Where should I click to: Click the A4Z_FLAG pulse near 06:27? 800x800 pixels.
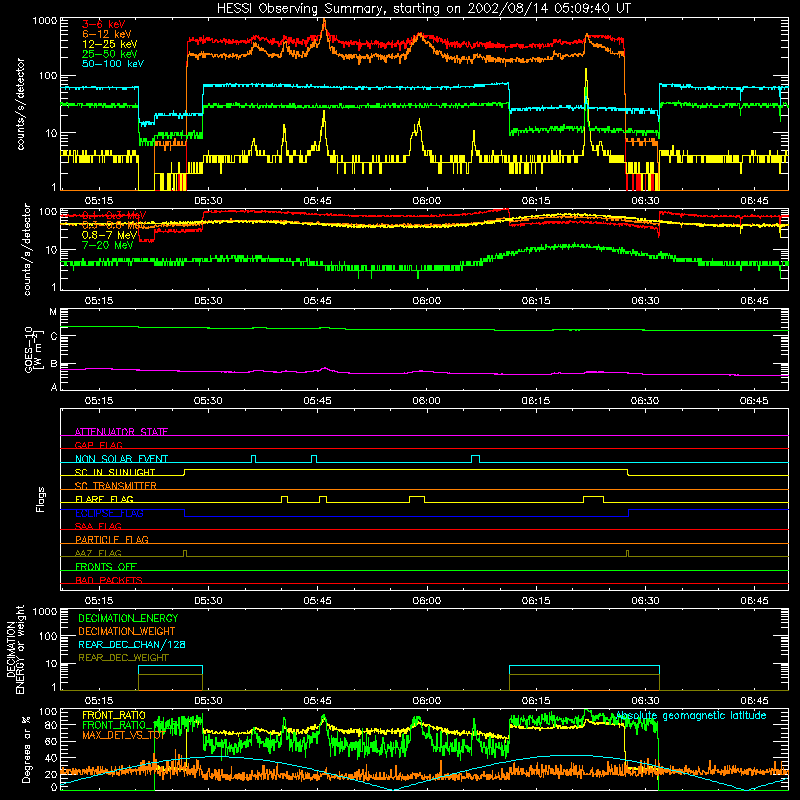click(x=627, y=554)
